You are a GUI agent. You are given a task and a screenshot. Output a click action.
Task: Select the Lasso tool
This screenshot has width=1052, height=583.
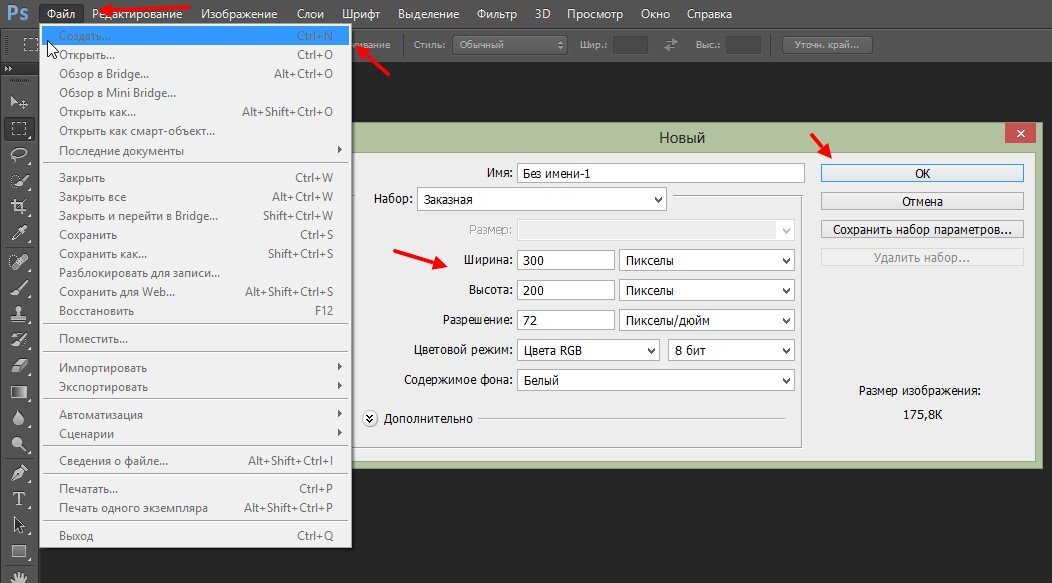19,155
